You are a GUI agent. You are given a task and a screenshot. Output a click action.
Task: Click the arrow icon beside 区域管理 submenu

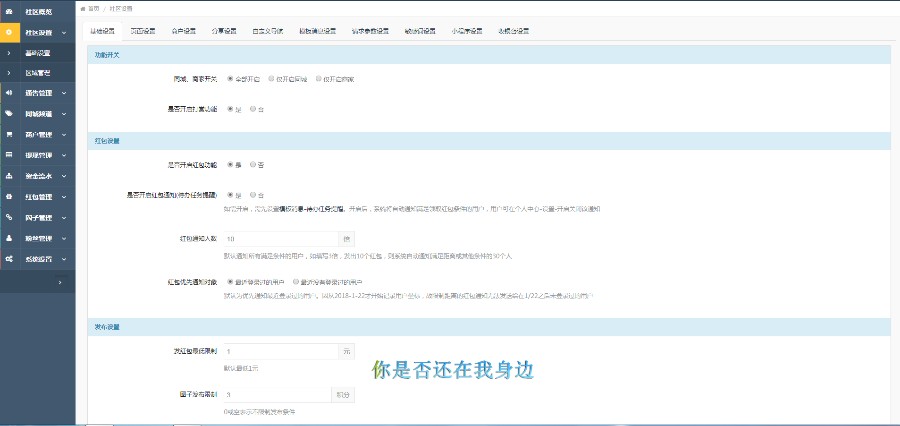[9, 73]
